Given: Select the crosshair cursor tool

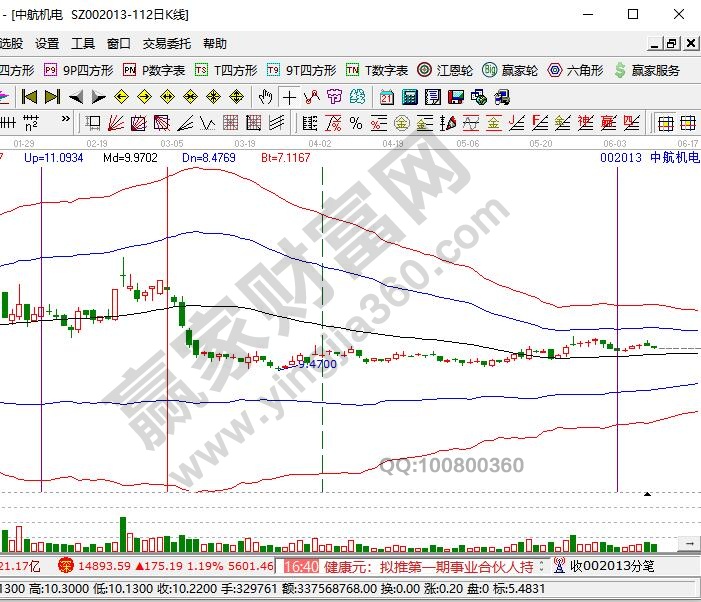Looking at the screenshot, I should (289, 97).
